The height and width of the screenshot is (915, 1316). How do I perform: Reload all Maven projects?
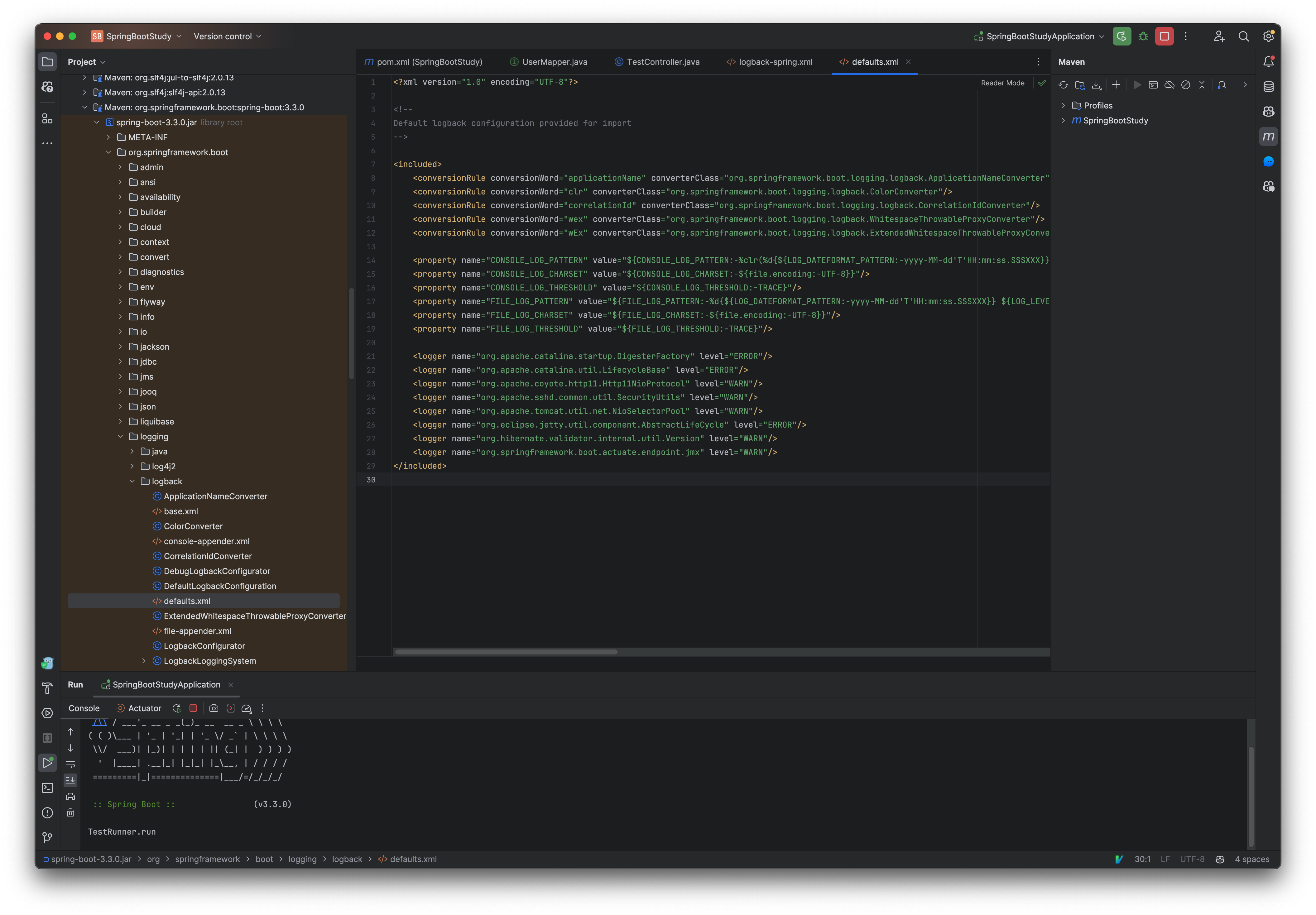point(1063,84)
